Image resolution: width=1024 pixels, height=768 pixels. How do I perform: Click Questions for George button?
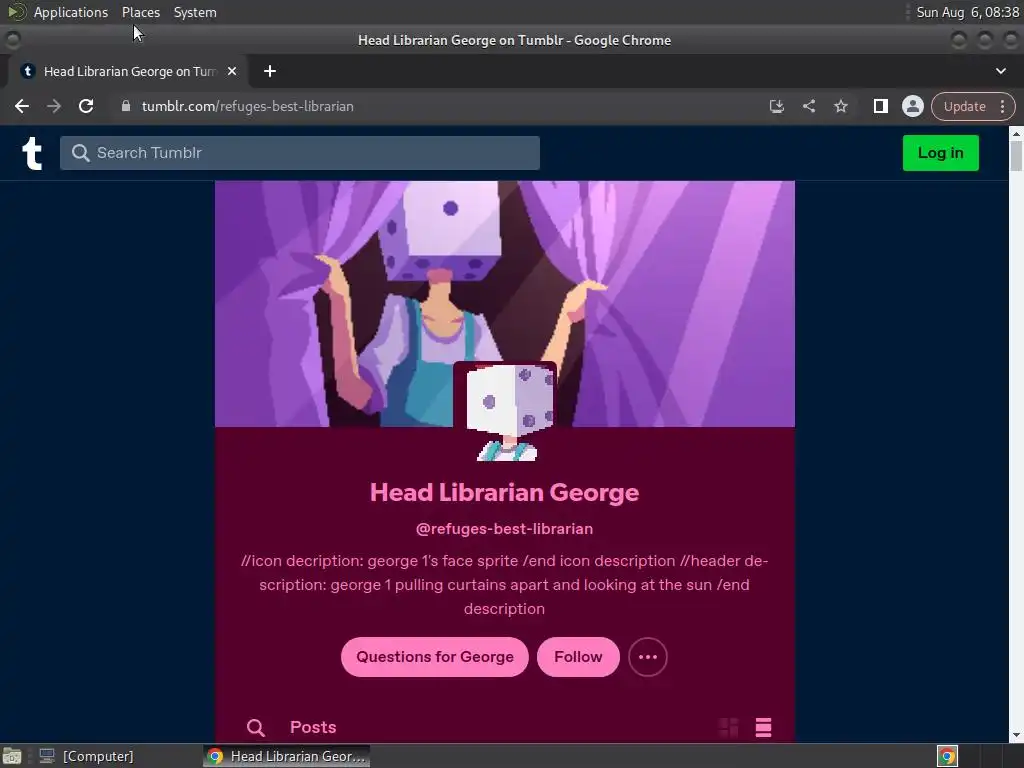tap(435, 657)
